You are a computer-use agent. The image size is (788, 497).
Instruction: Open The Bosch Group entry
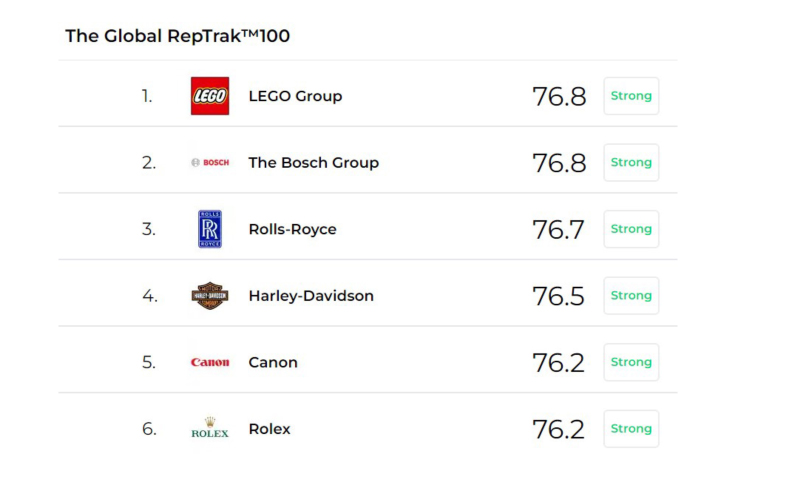coord(314,163)
